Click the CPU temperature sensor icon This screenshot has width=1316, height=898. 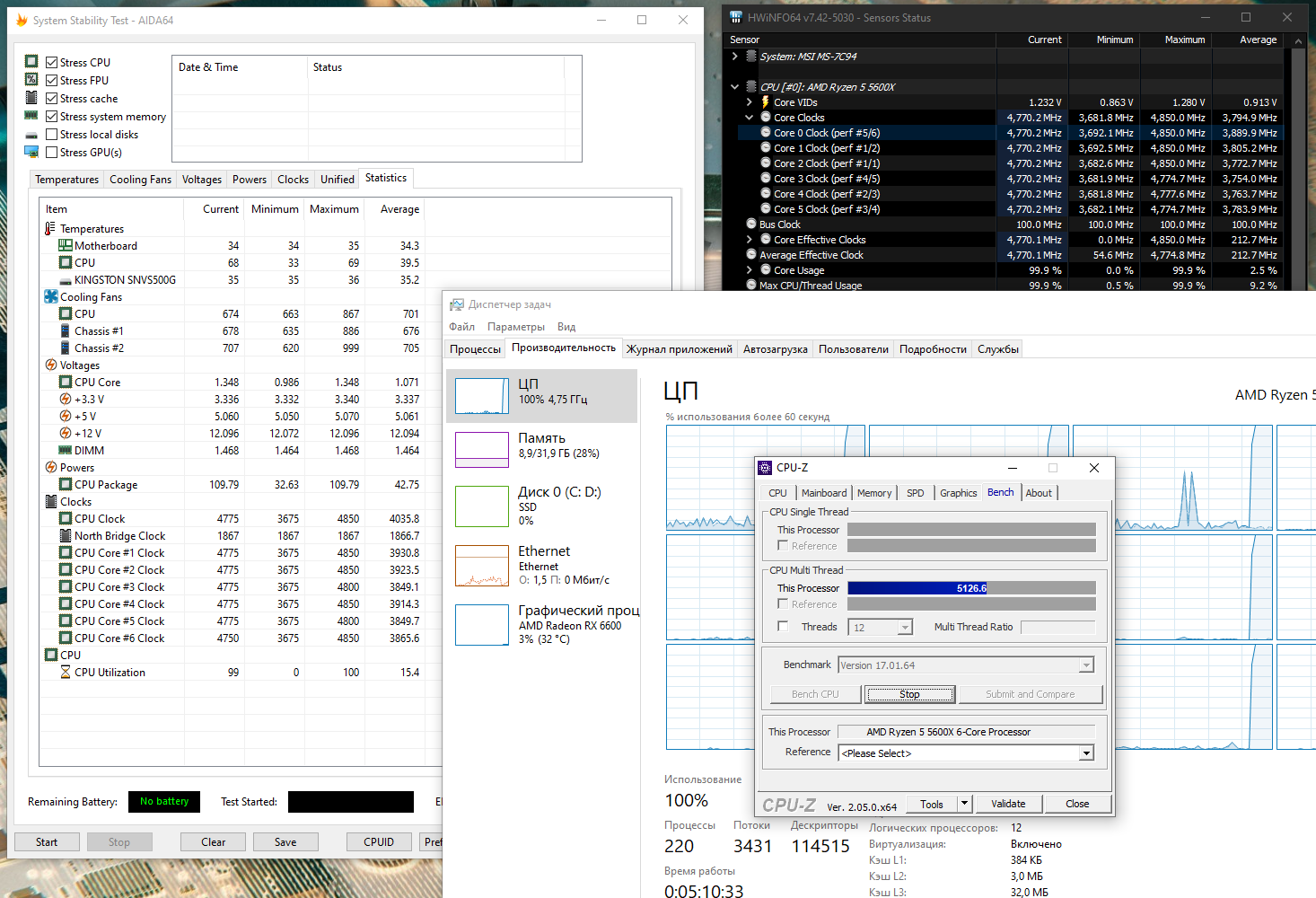(x=66, y=263)
